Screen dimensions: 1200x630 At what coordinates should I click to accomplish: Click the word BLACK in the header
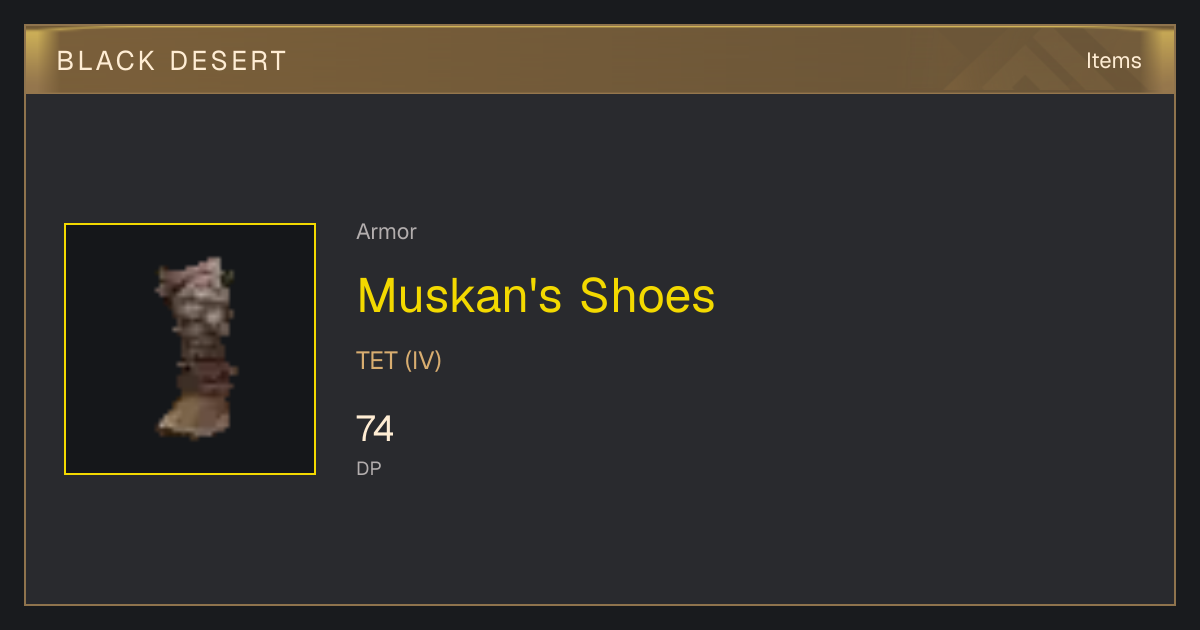pyautogui.click(x=106, y=61)
